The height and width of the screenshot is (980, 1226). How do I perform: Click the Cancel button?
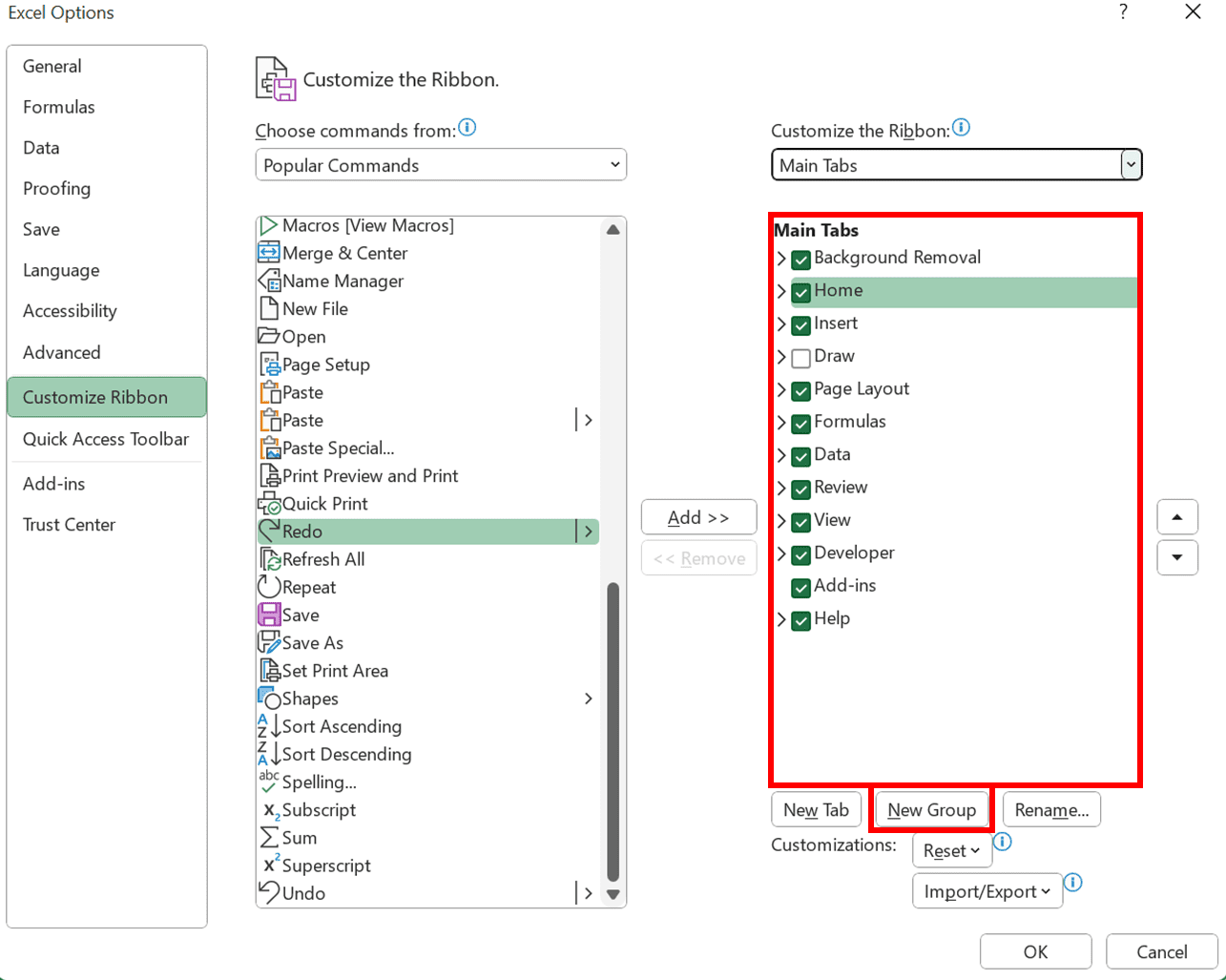click(1162, 951)
